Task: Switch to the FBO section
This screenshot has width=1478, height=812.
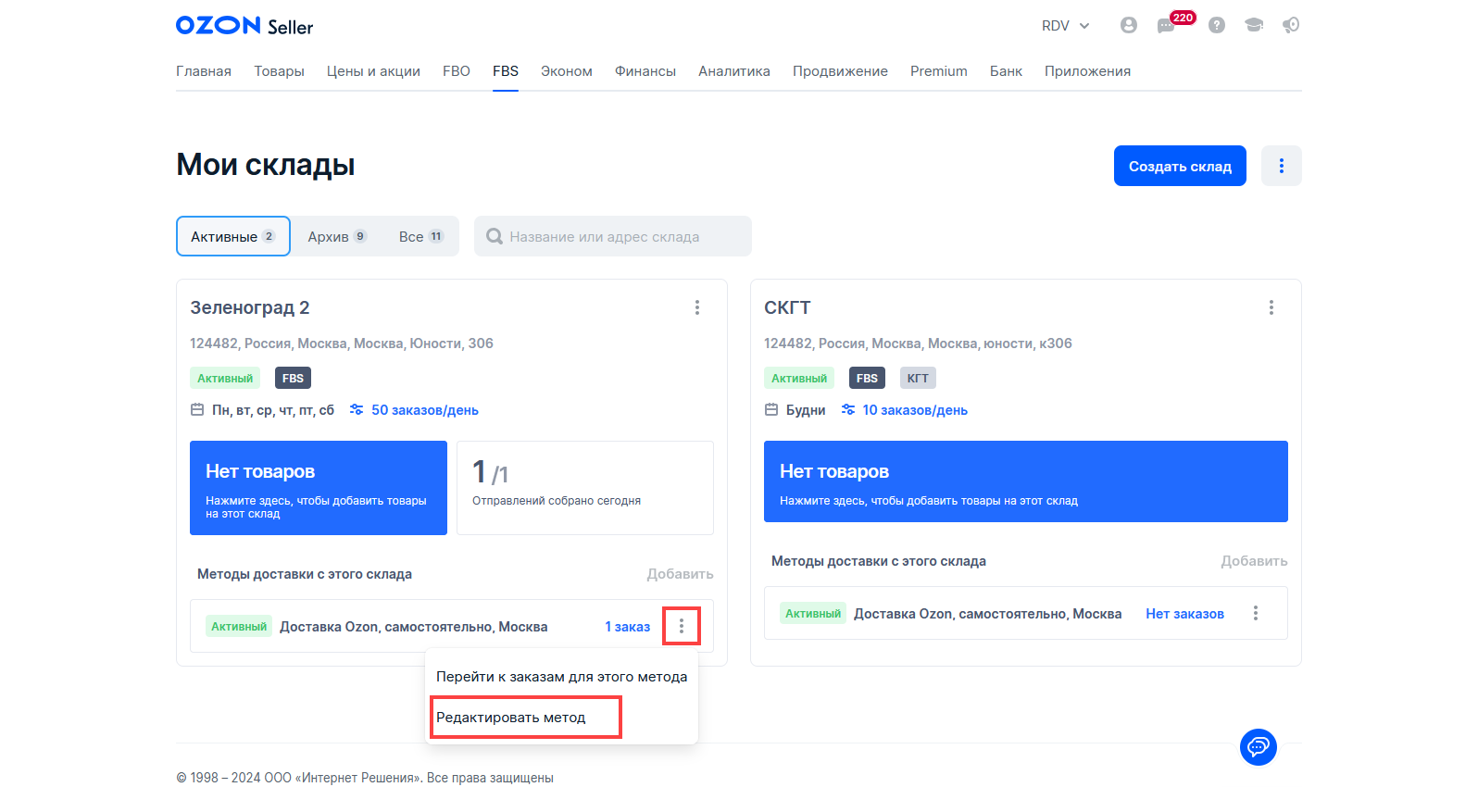Action: pos(457,71)
